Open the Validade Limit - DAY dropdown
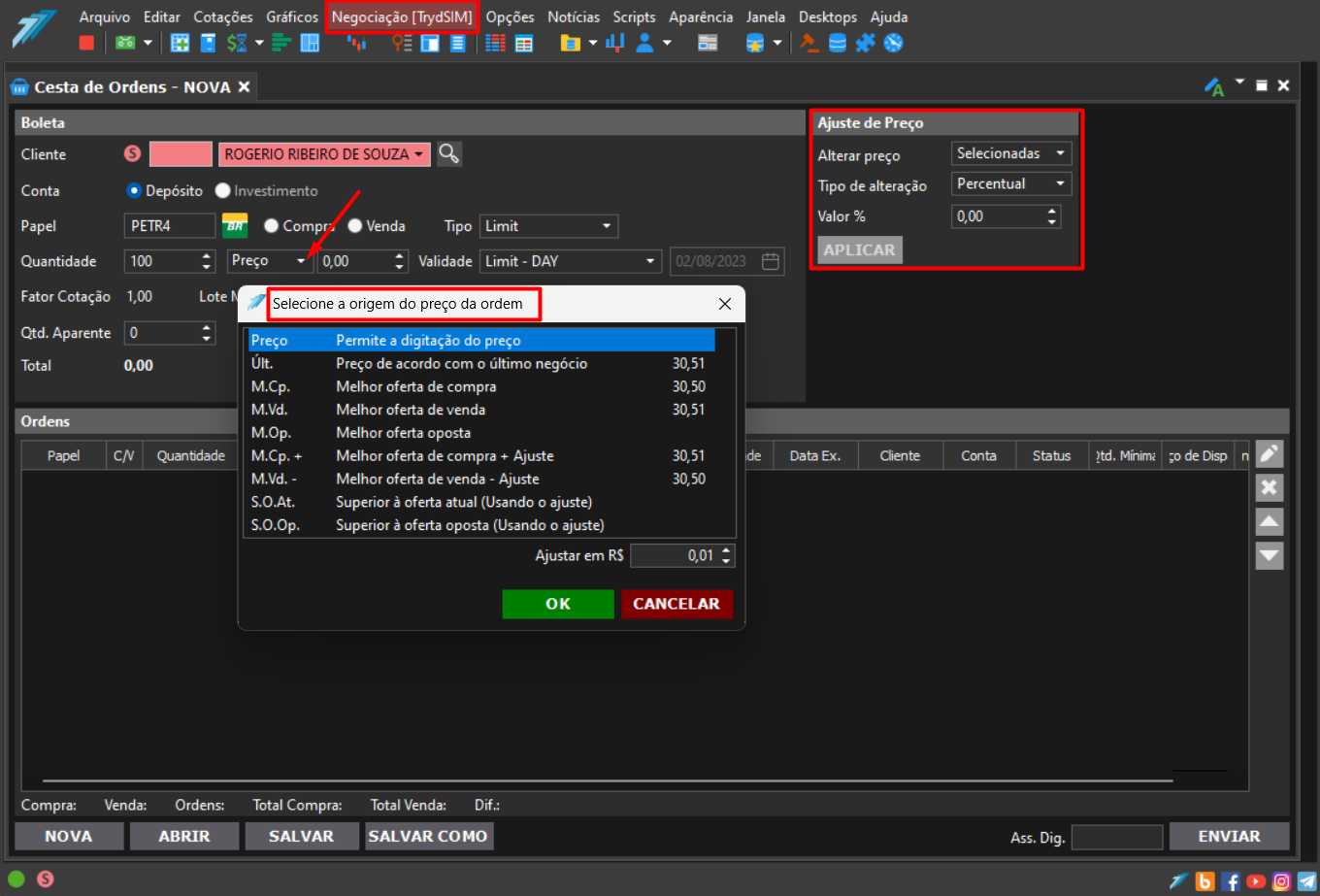This screenshot has height=896, width=1320. pyautogui.click(x=571, y=261)
